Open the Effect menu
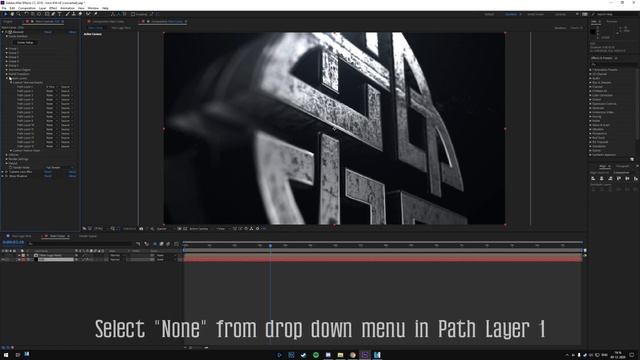640x360 pixels. pos(53,8)
